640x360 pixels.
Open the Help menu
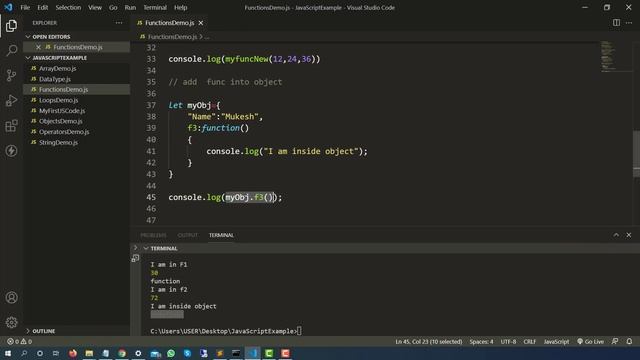click(180, 7)
